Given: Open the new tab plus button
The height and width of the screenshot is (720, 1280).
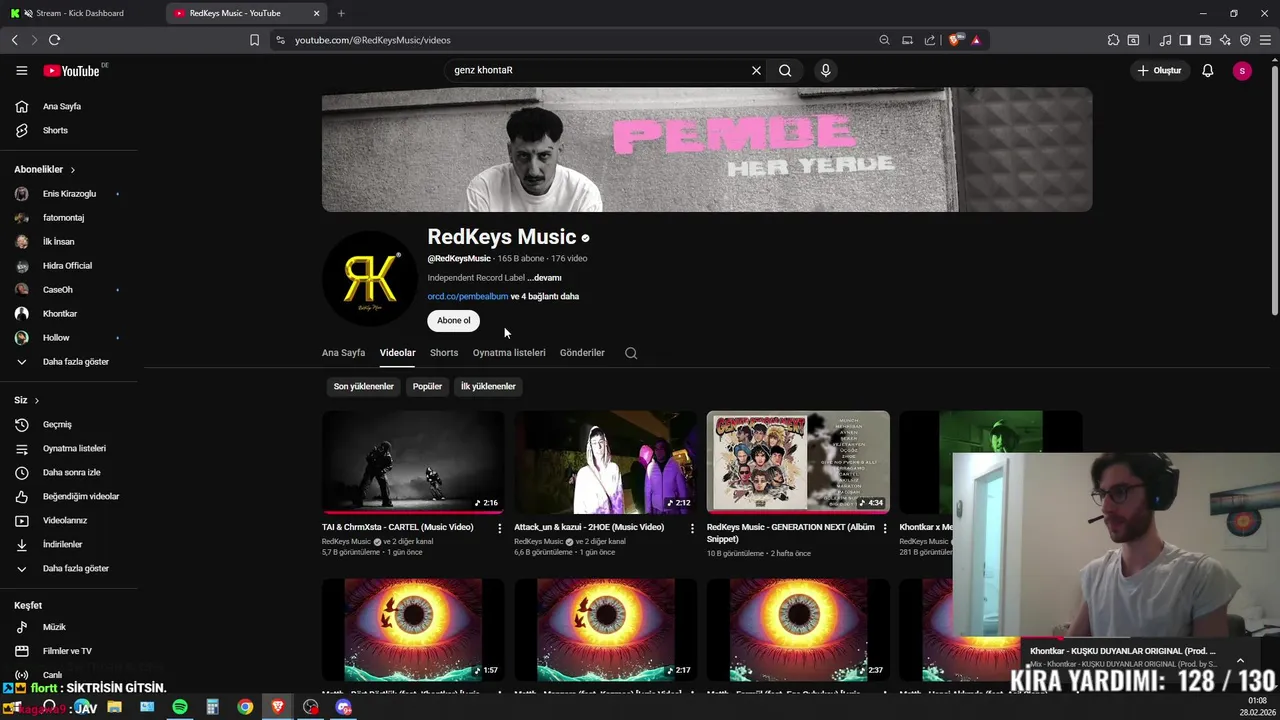Looking at the screenshot, I should click(341, 13).
